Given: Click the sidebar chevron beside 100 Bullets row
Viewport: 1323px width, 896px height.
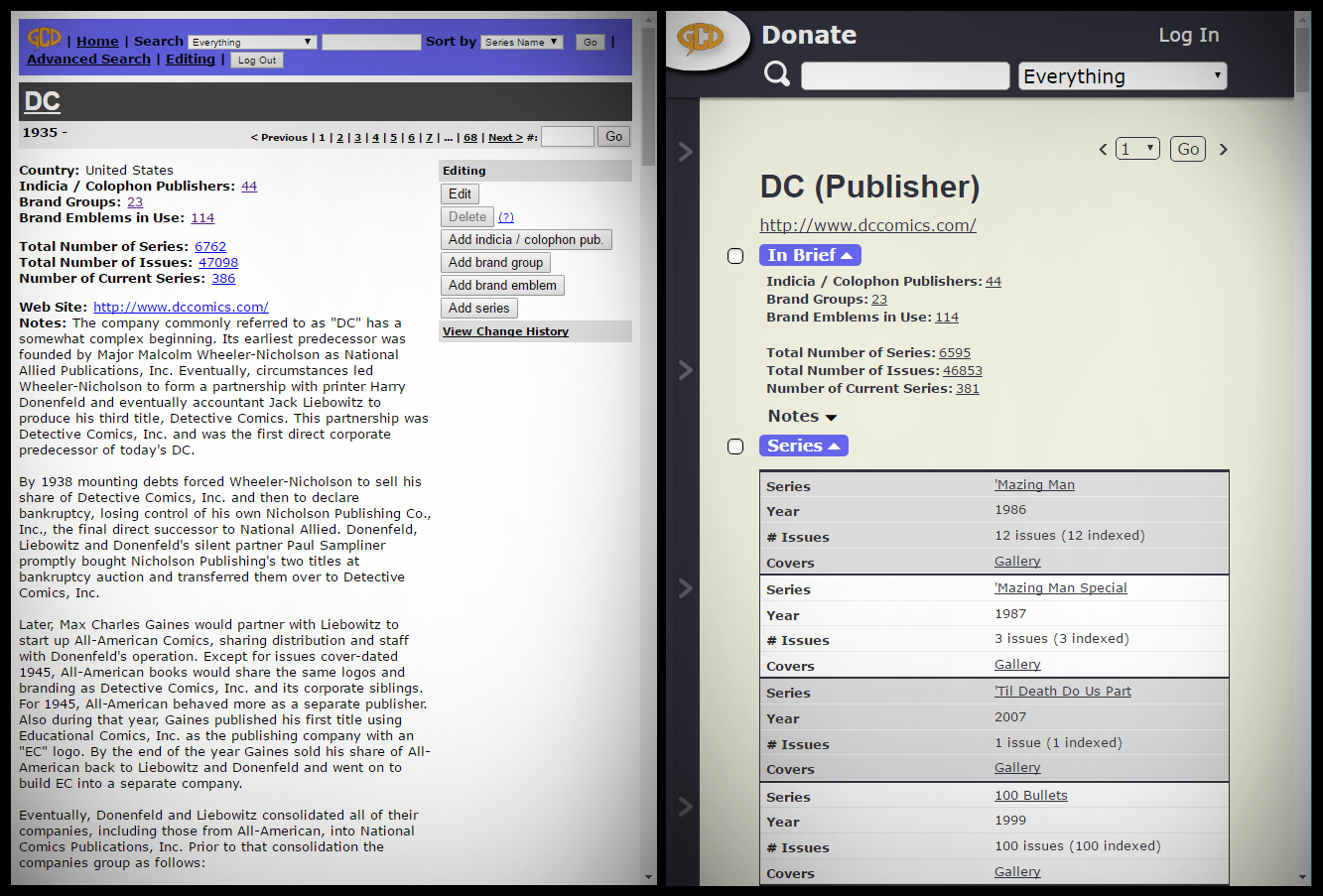Looking at the screenshot, I should coord(685,807).
